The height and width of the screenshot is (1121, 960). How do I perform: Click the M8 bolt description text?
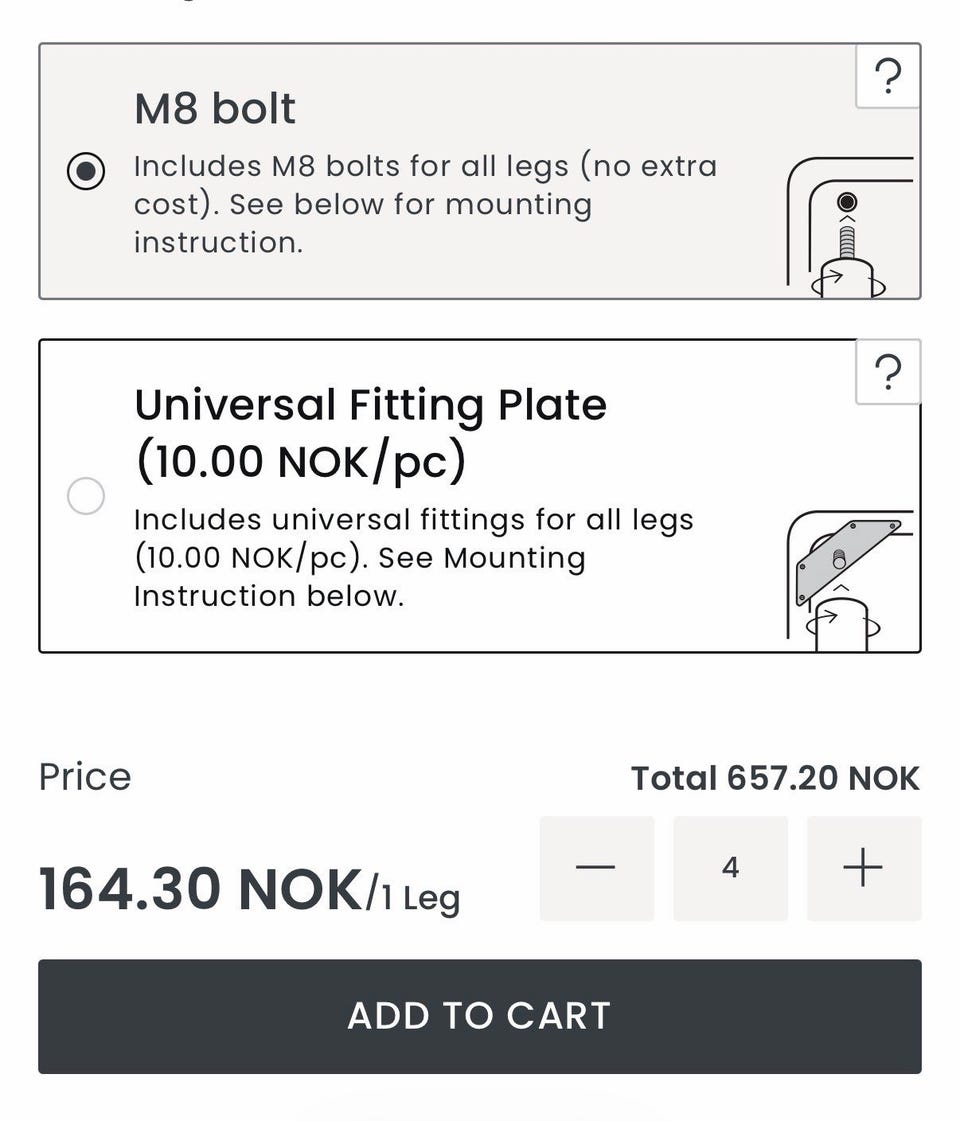coord(425,204)
